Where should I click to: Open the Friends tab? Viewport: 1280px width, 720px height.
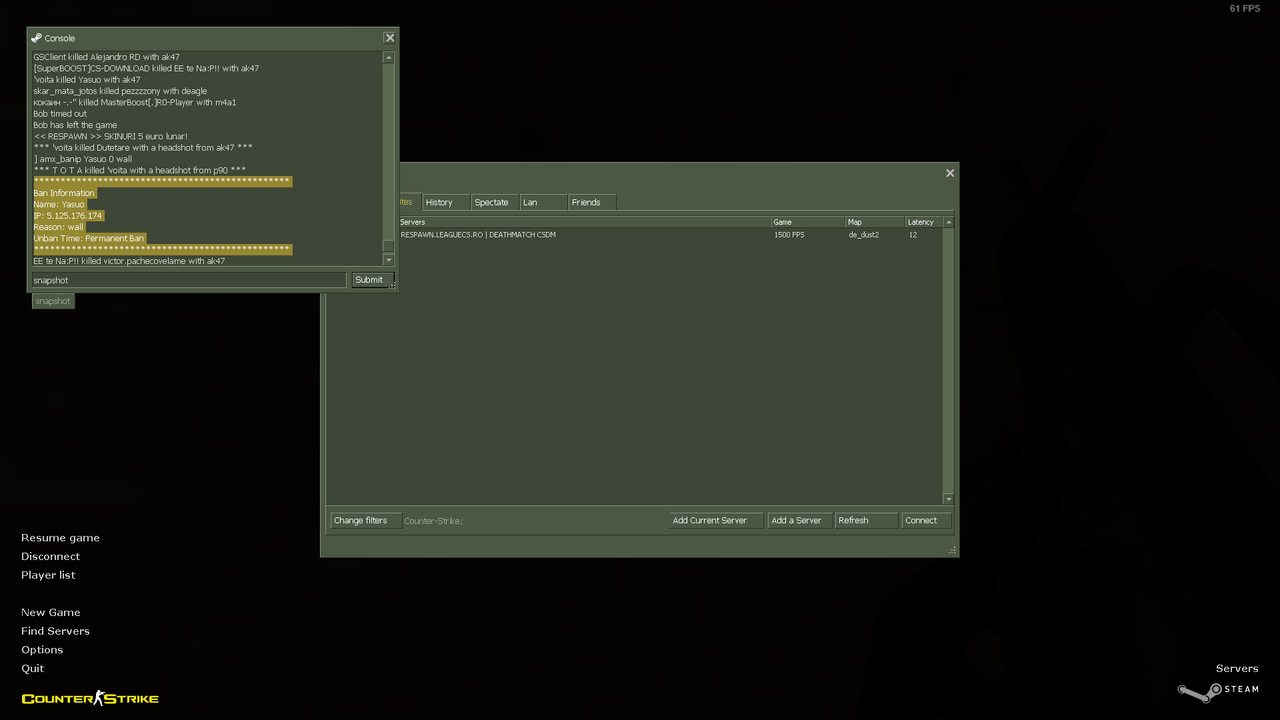[x=592, y=202]
